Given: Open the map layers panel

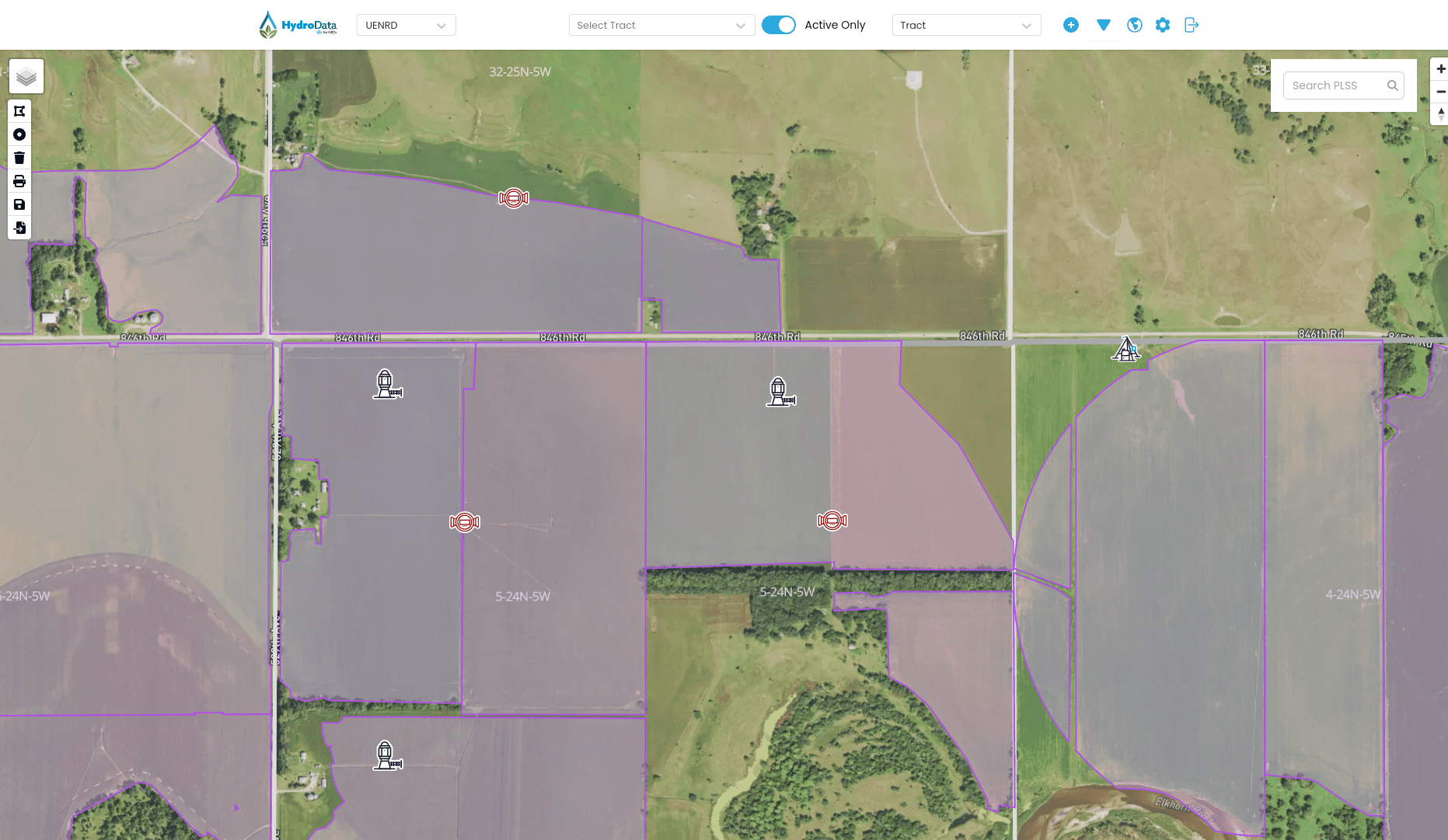Looking at the screenshot, I should 26,77.
